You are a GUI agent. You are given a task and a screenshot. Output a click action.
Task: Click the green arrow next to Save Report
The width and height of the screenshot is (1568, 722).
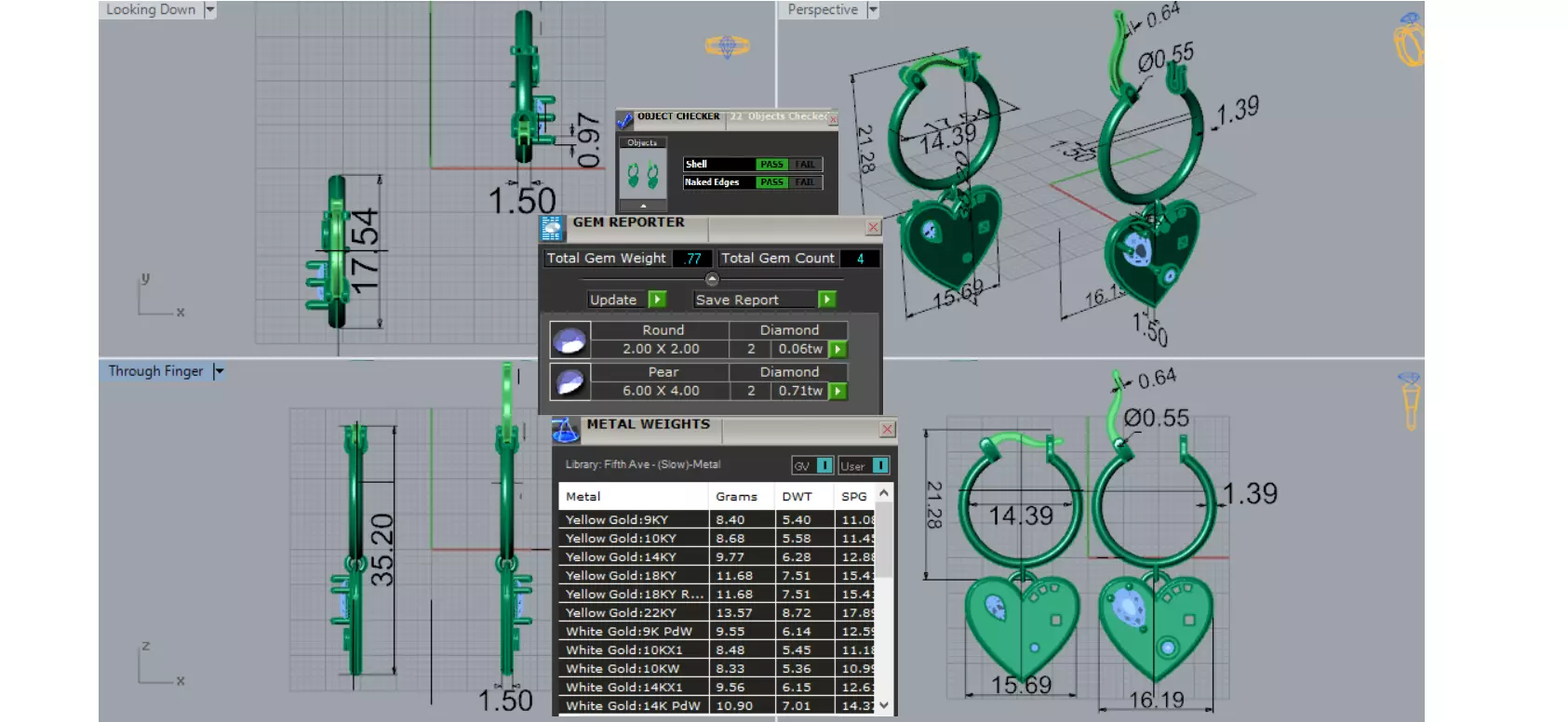tap(827, 300)
